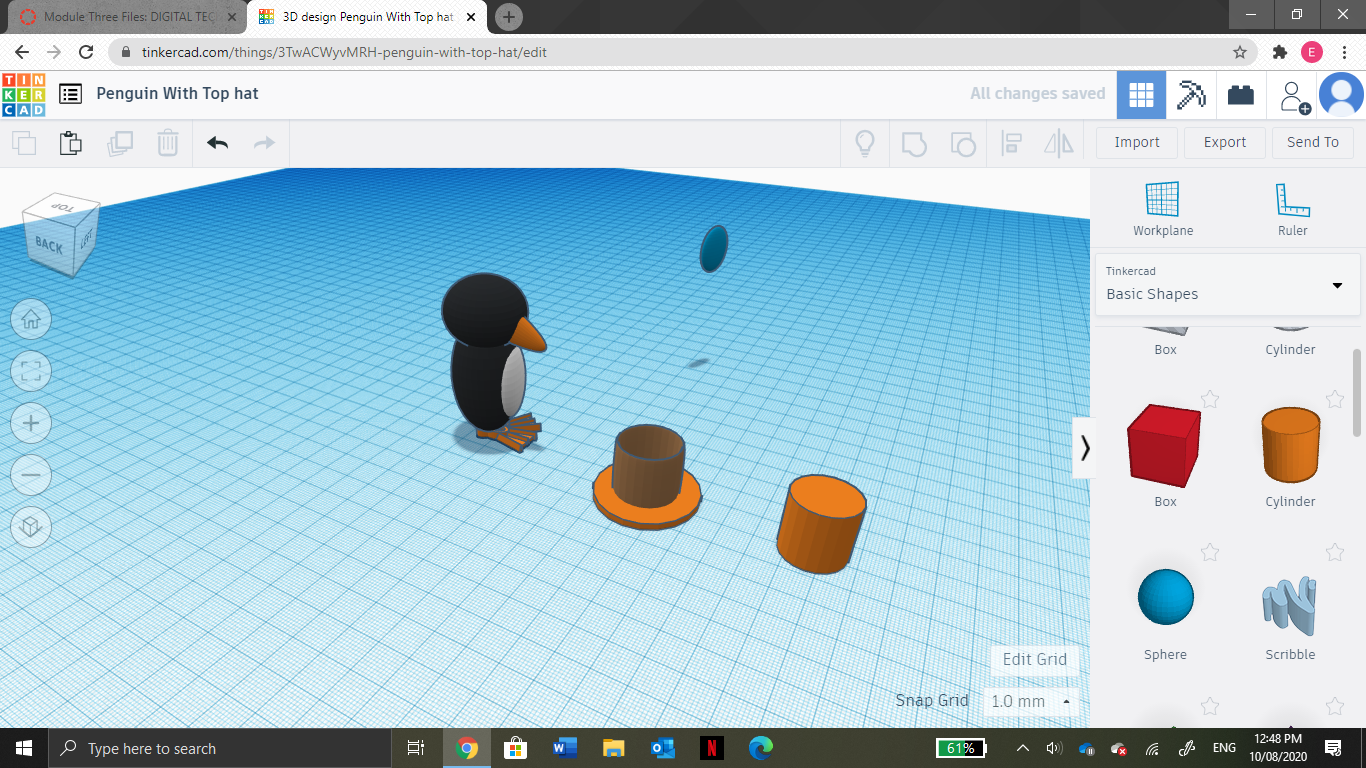The width and height of the screenshot is (1366, 768).
Task: Click the Send To button
Action: click(x=1313, y=142)
